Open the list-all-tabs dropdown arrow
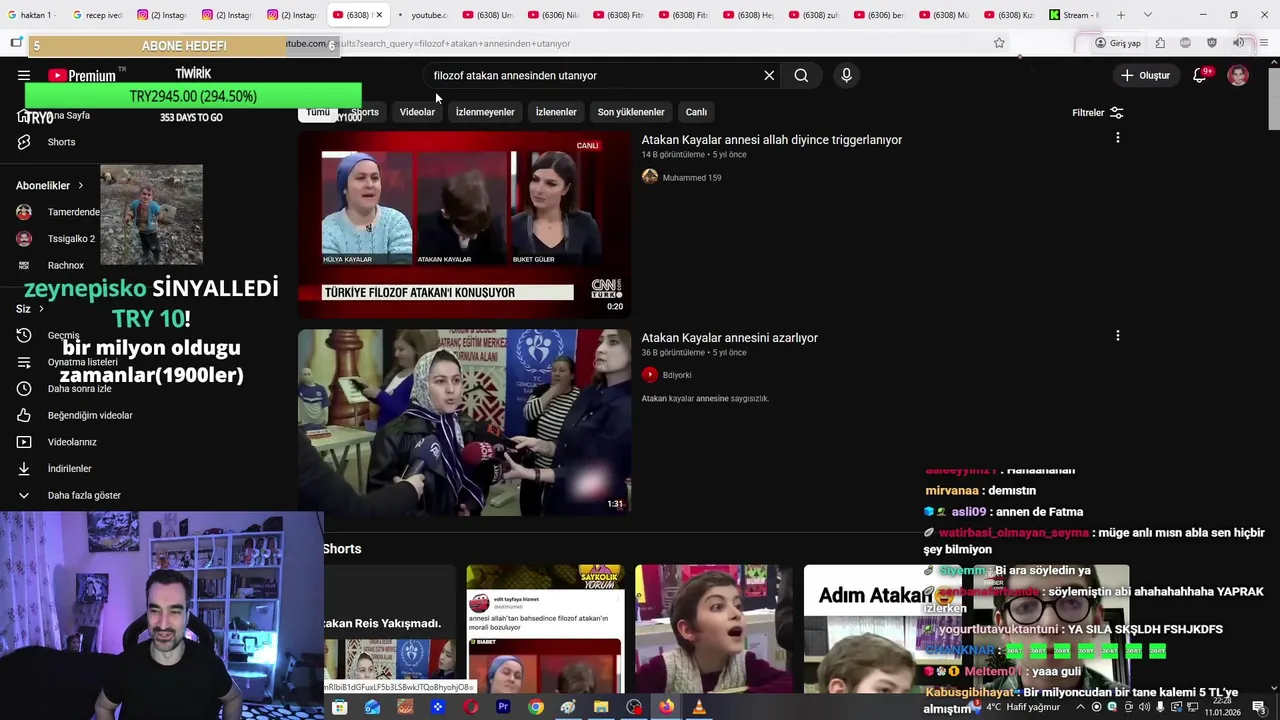Screen dimensions: 1280x720 click(x=1147, y=15)
